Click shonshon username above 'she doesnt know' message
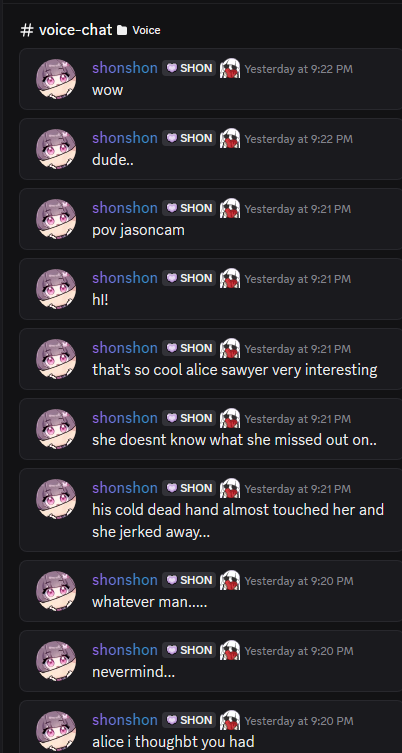 [125, 418]
